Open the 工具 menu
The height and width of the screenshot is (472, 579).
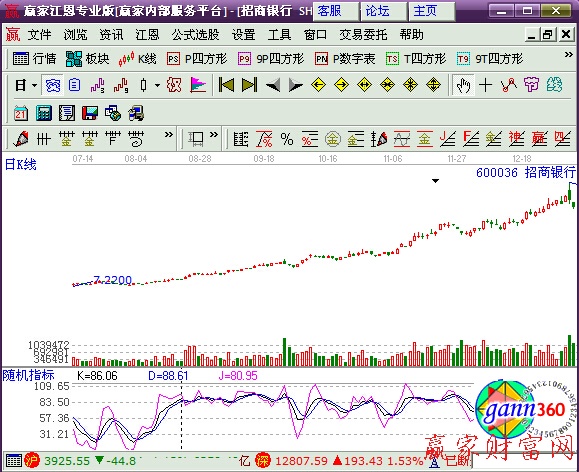279,35
